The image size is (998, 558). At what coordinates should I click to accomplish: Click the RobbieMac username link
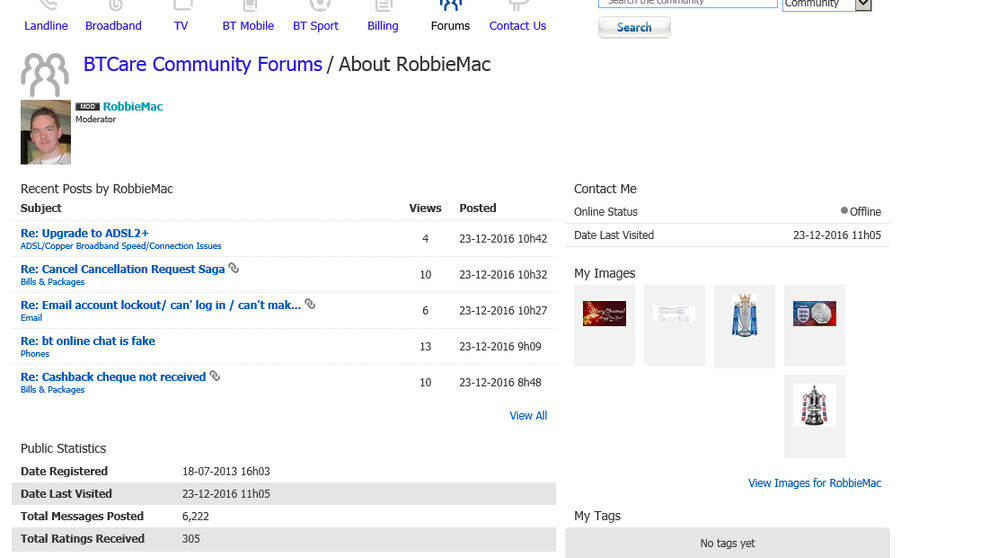click(133, 106)
